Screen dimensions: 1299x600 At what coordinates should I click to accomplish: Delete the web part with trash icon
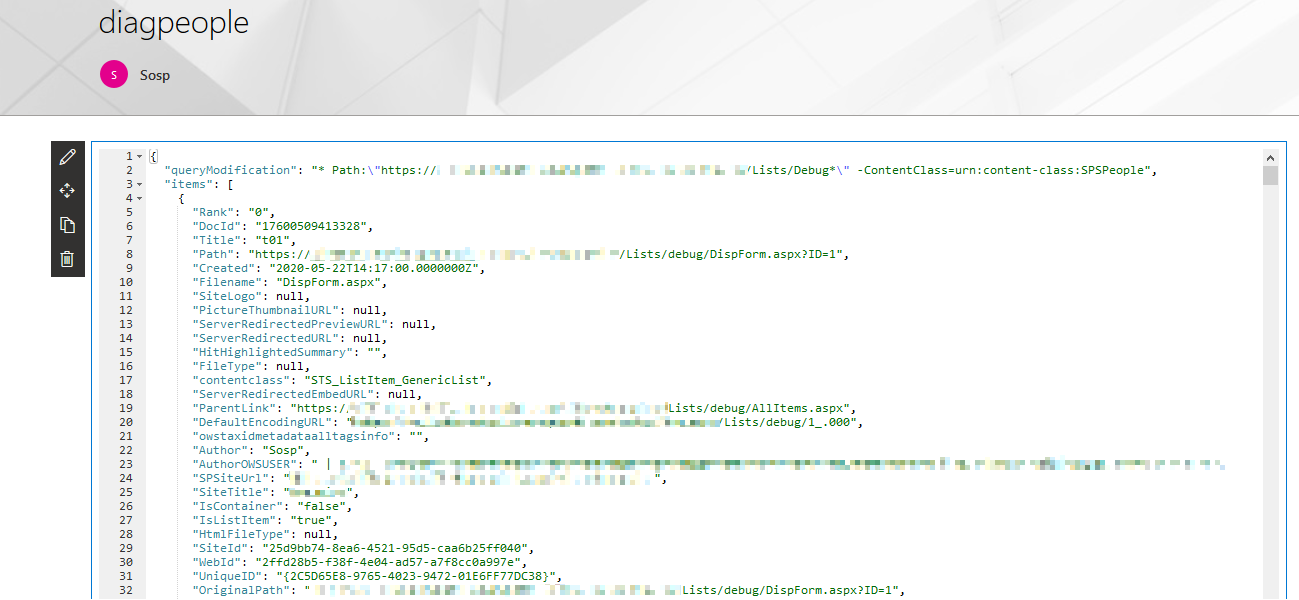point(68,259)
